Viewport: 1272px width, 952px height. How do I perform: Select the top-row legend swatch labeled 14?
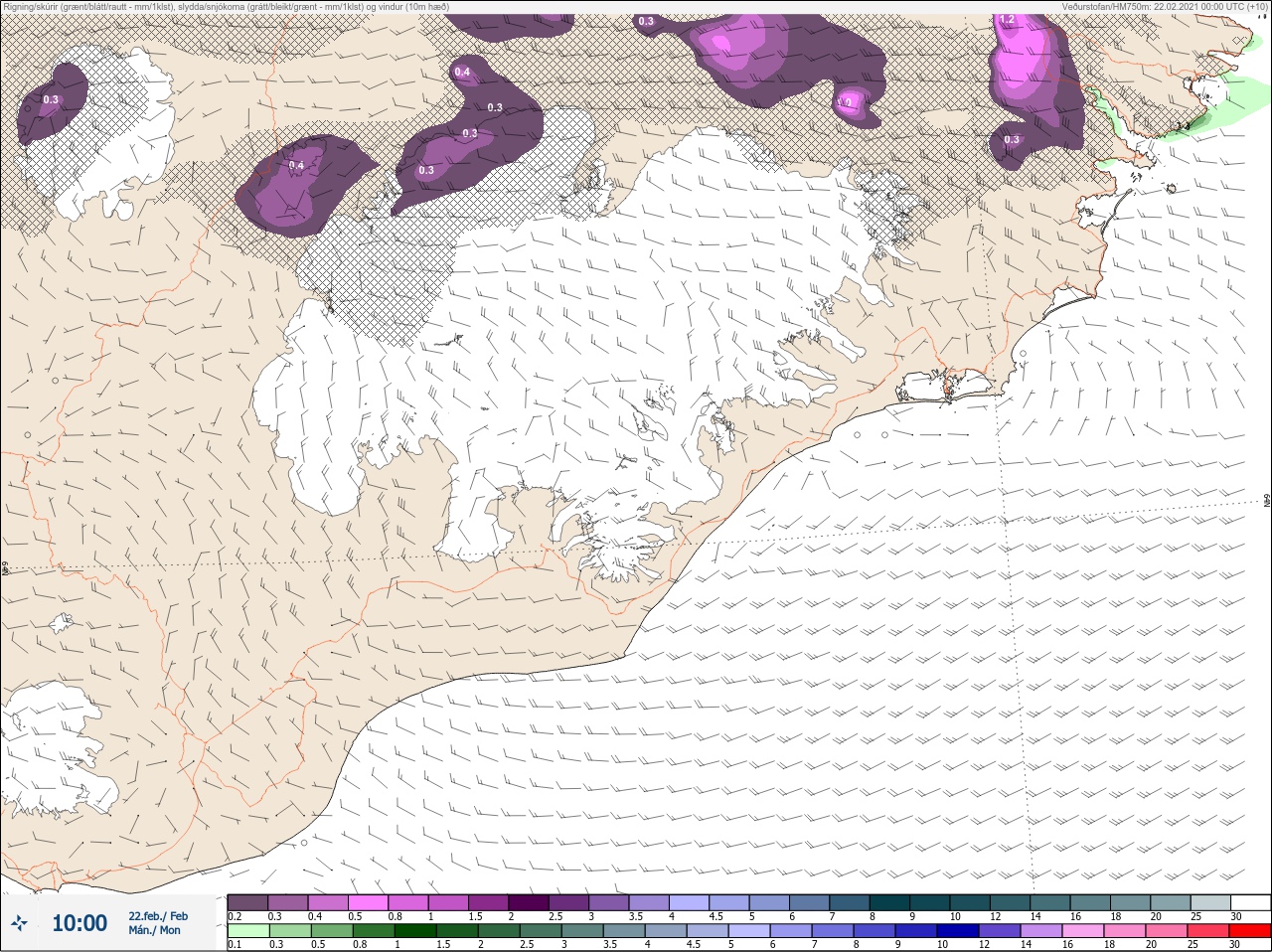click(x=1050, y=902)
